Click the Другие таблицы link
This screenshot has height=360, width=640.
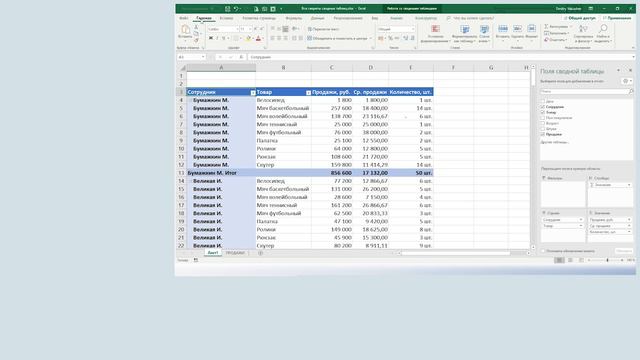pos(555,142)
